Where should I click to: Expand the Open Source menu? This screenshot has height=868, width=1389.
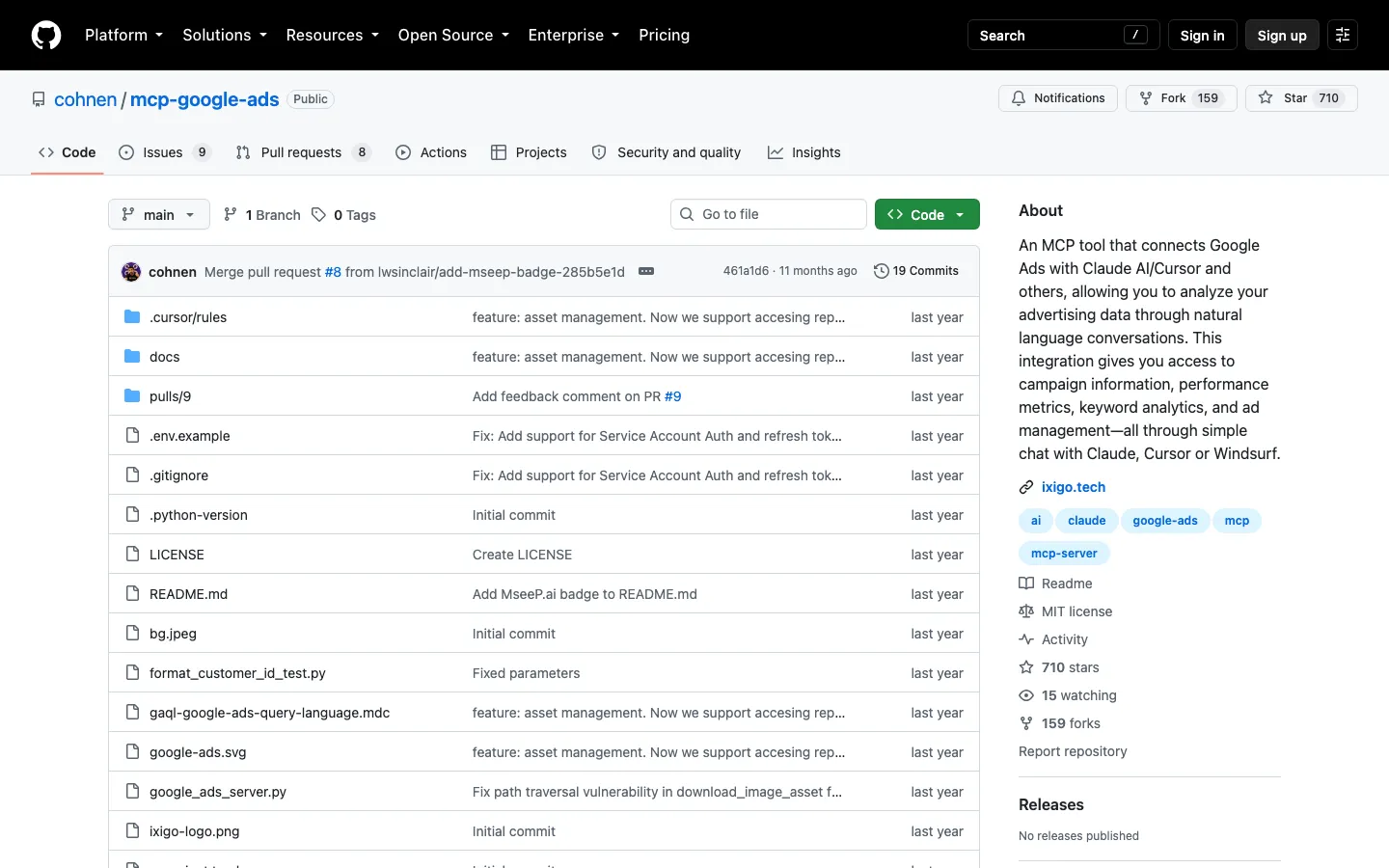453,35
